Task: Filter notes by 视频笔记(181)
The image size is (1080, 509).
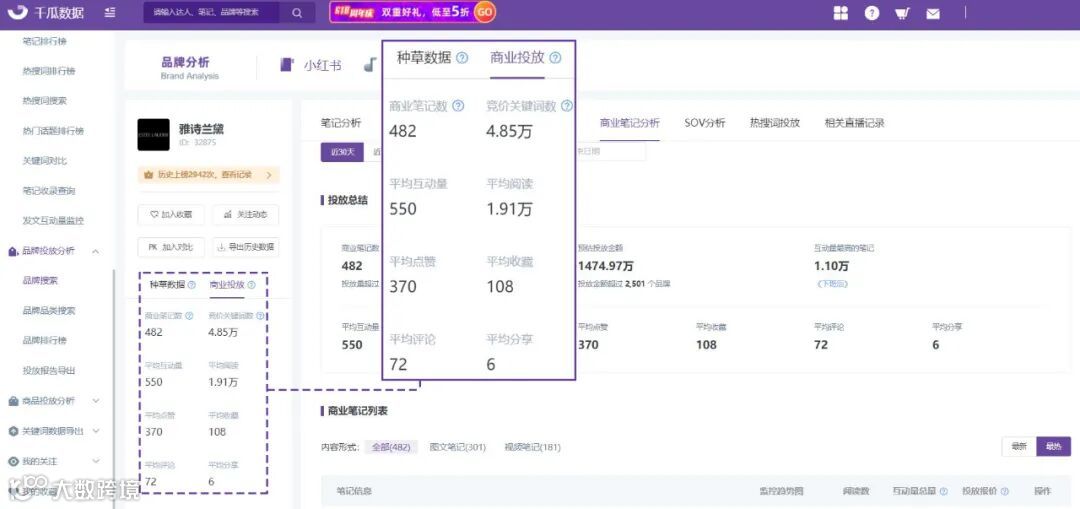Action: point(532,448)
